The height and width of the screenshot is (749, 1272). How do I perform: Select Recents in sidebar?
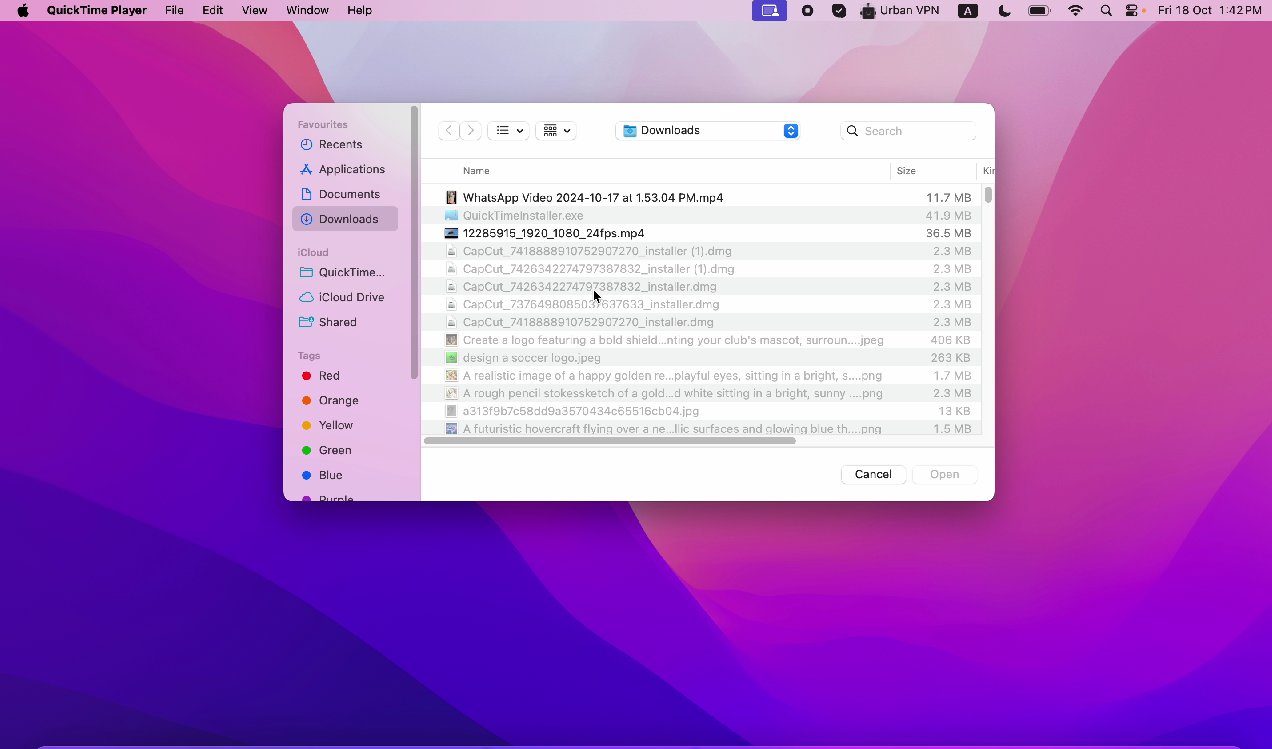click(x=345, y=144)
